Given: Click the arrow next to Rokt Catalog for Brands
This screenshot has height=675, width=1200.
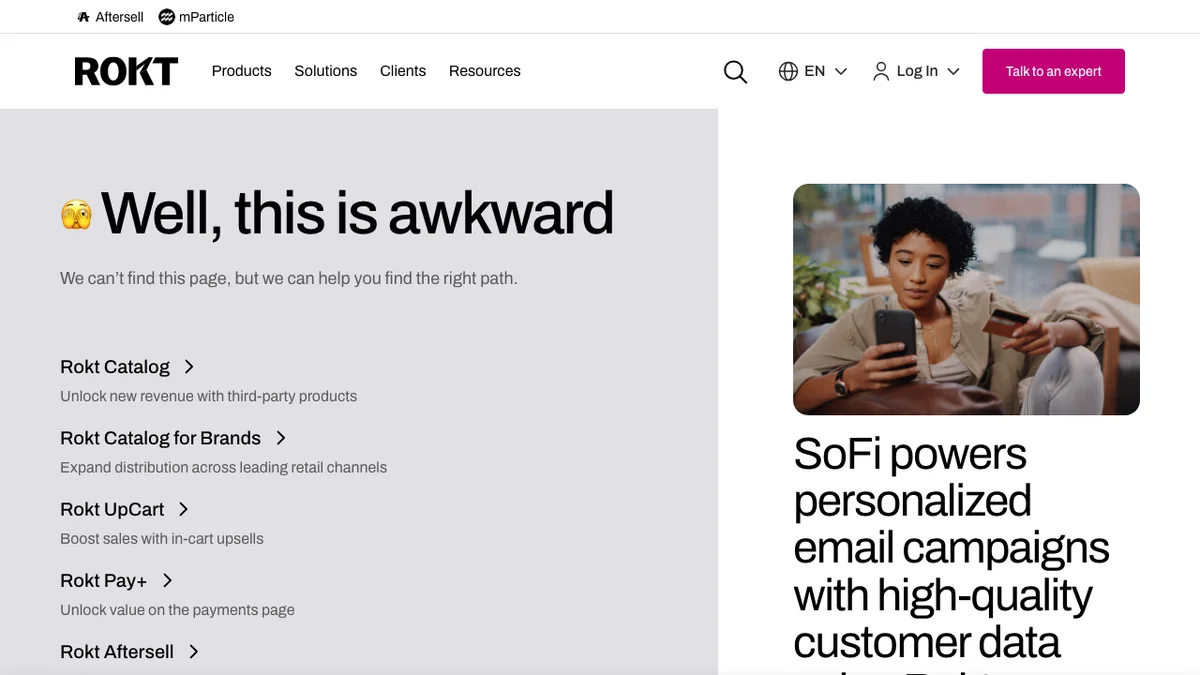Looking at the screenshot, I should coord(281,438).
